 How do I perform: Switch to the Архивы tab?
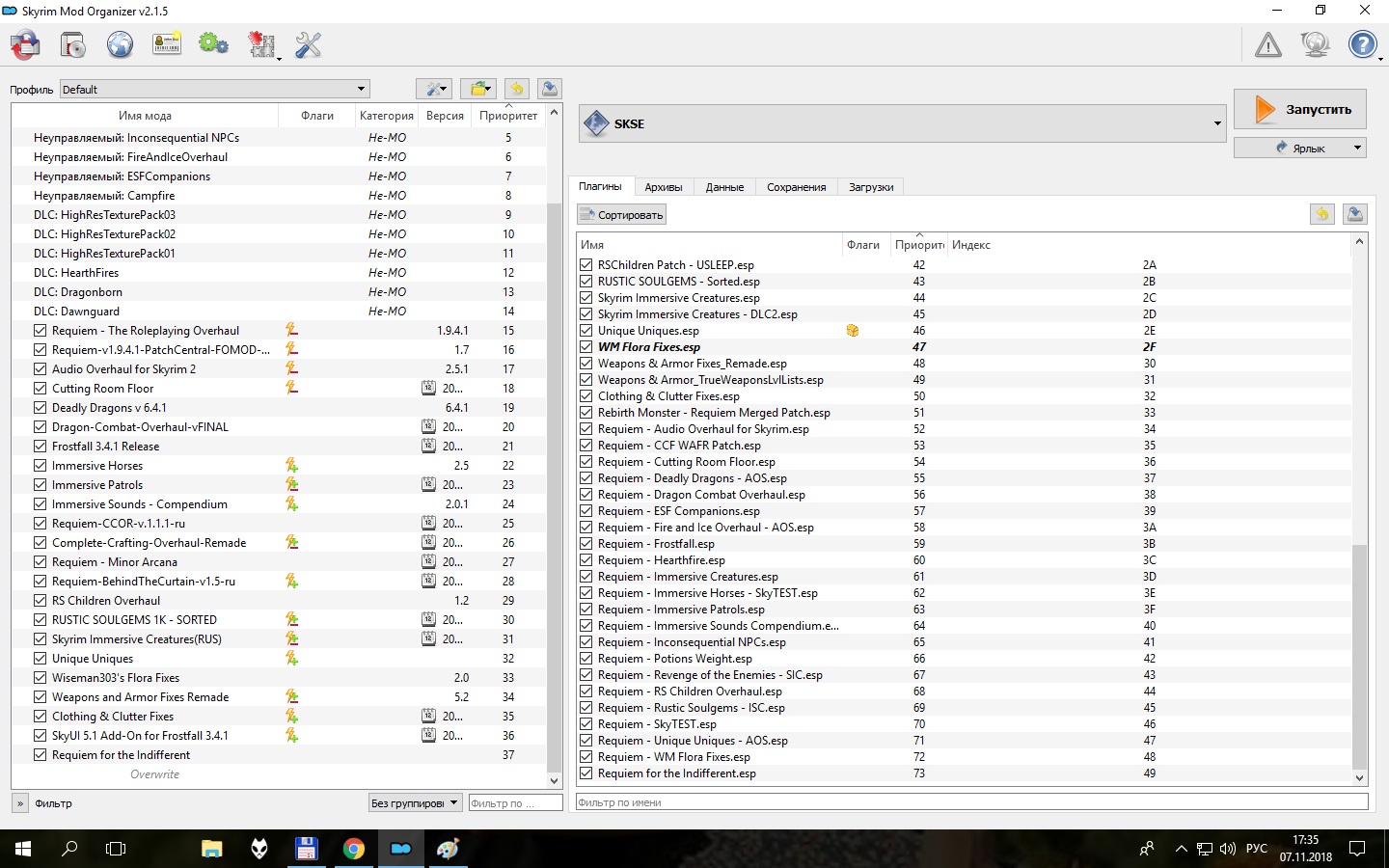(664, 187)
